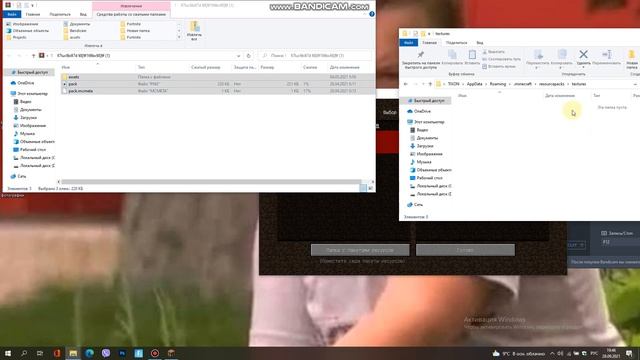Switch to Главная tab in zip window
This screenshot has height=360, width=640.
[x=33, y=14]
